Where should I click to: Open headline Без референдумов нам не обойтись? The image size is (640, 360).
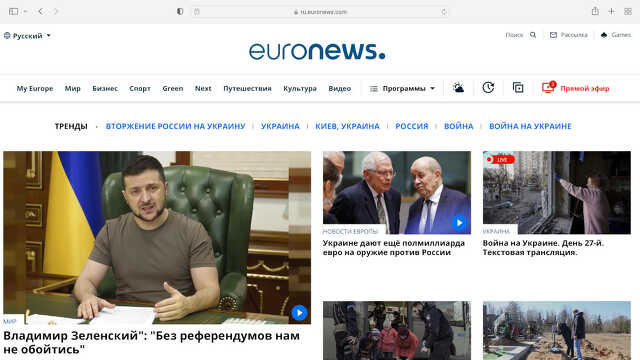coord(151,342)
